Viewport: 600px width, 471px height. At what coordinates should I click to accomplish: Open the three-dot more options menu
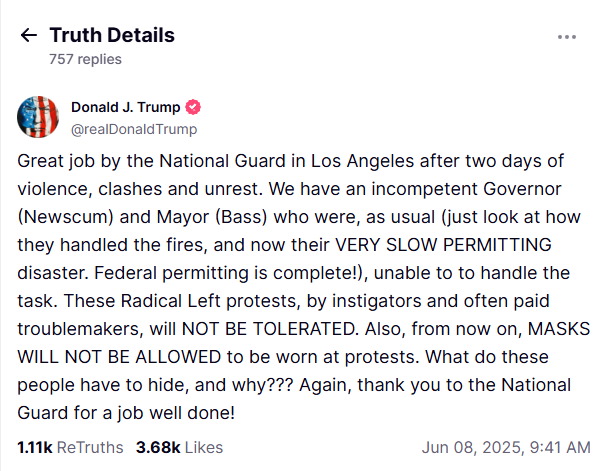pos(566,37)
